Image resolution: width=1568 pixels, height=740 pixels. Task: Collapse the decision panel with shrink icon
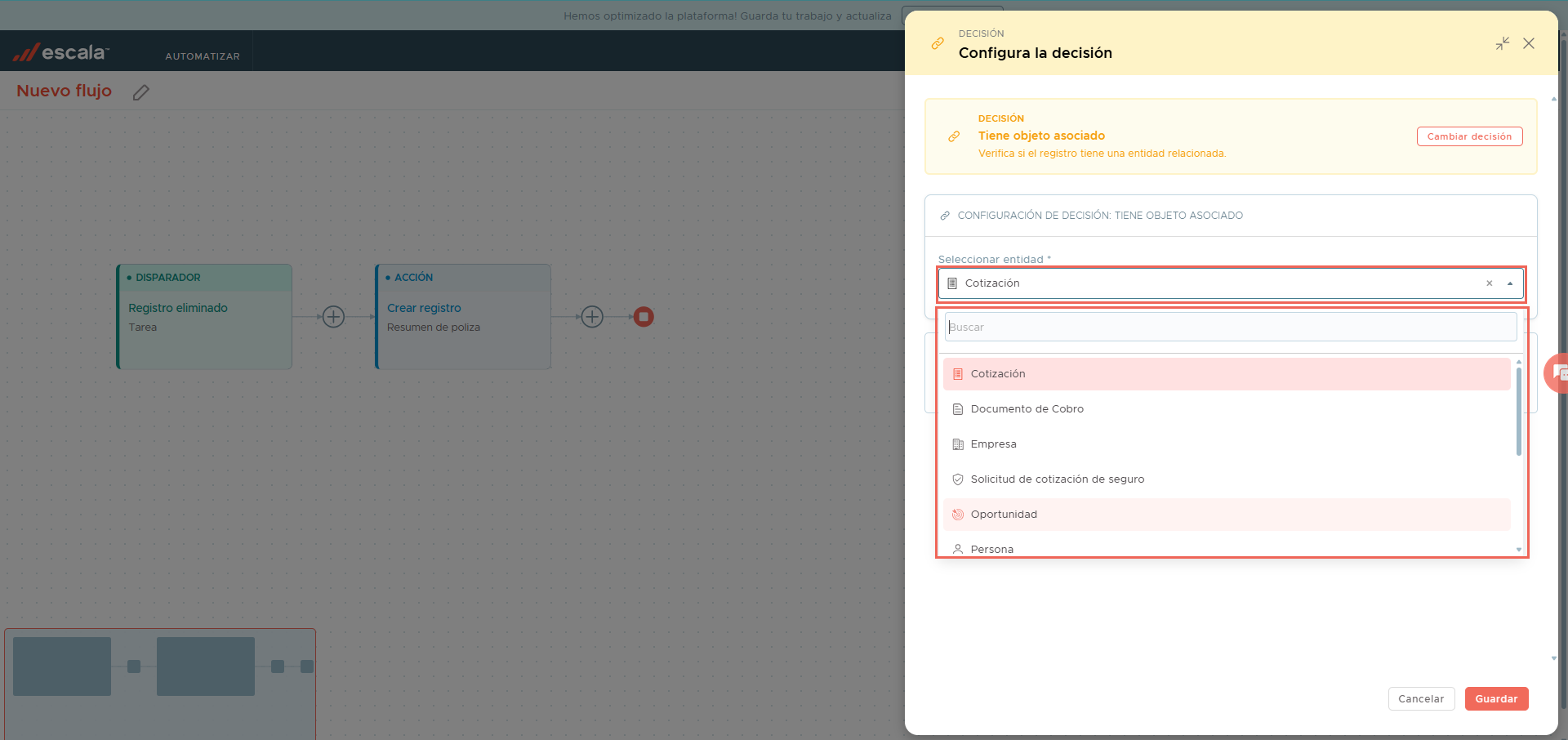coord(1503,43)
